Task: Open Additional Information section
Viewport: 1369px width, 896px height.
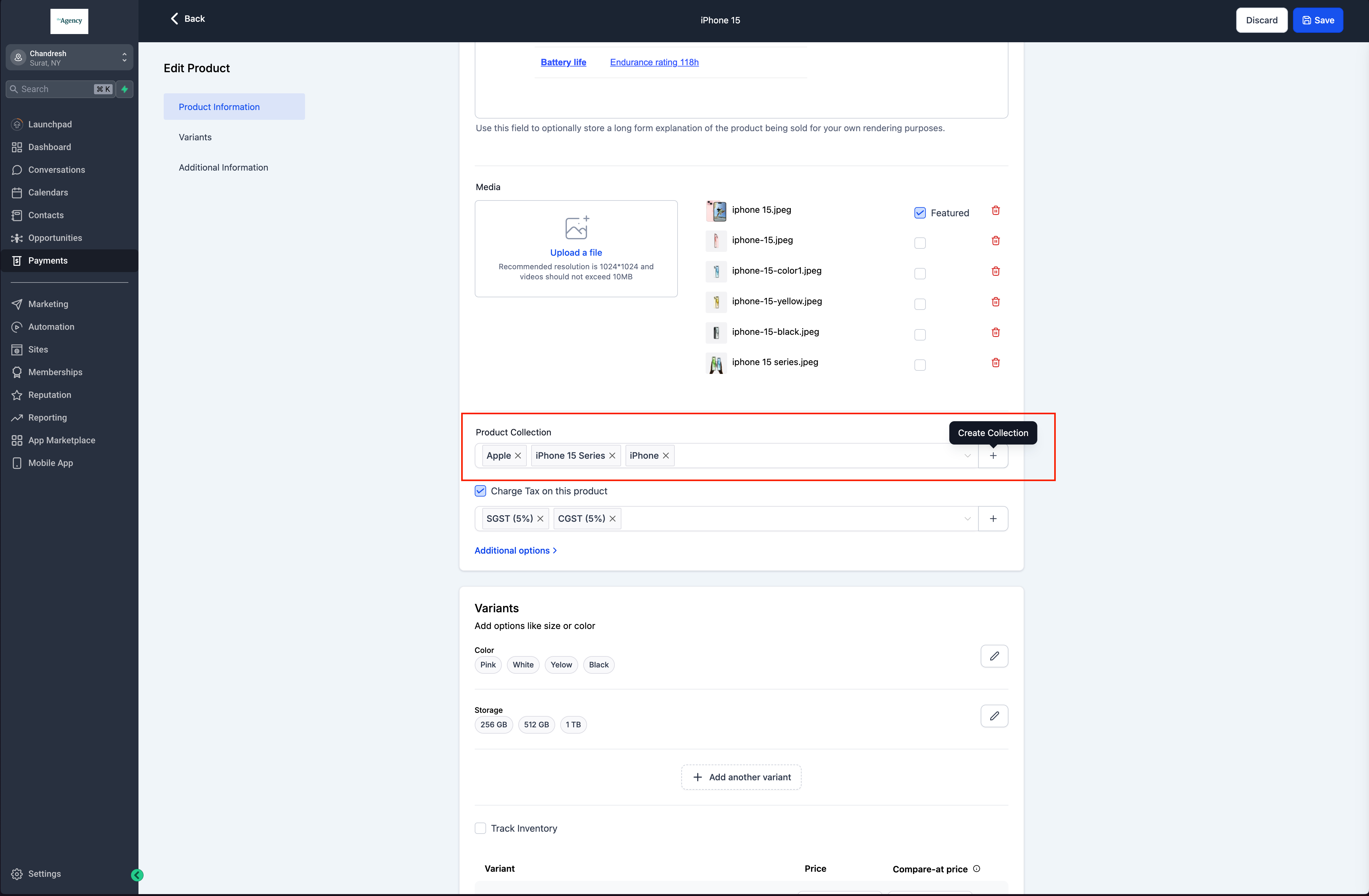Action: 223,167
